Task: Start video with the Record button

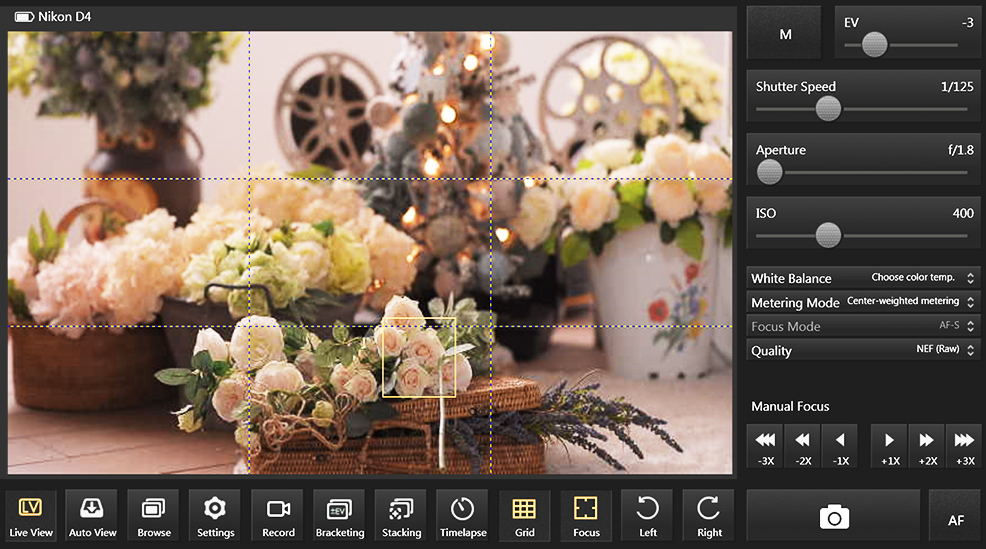Action: 277,516
